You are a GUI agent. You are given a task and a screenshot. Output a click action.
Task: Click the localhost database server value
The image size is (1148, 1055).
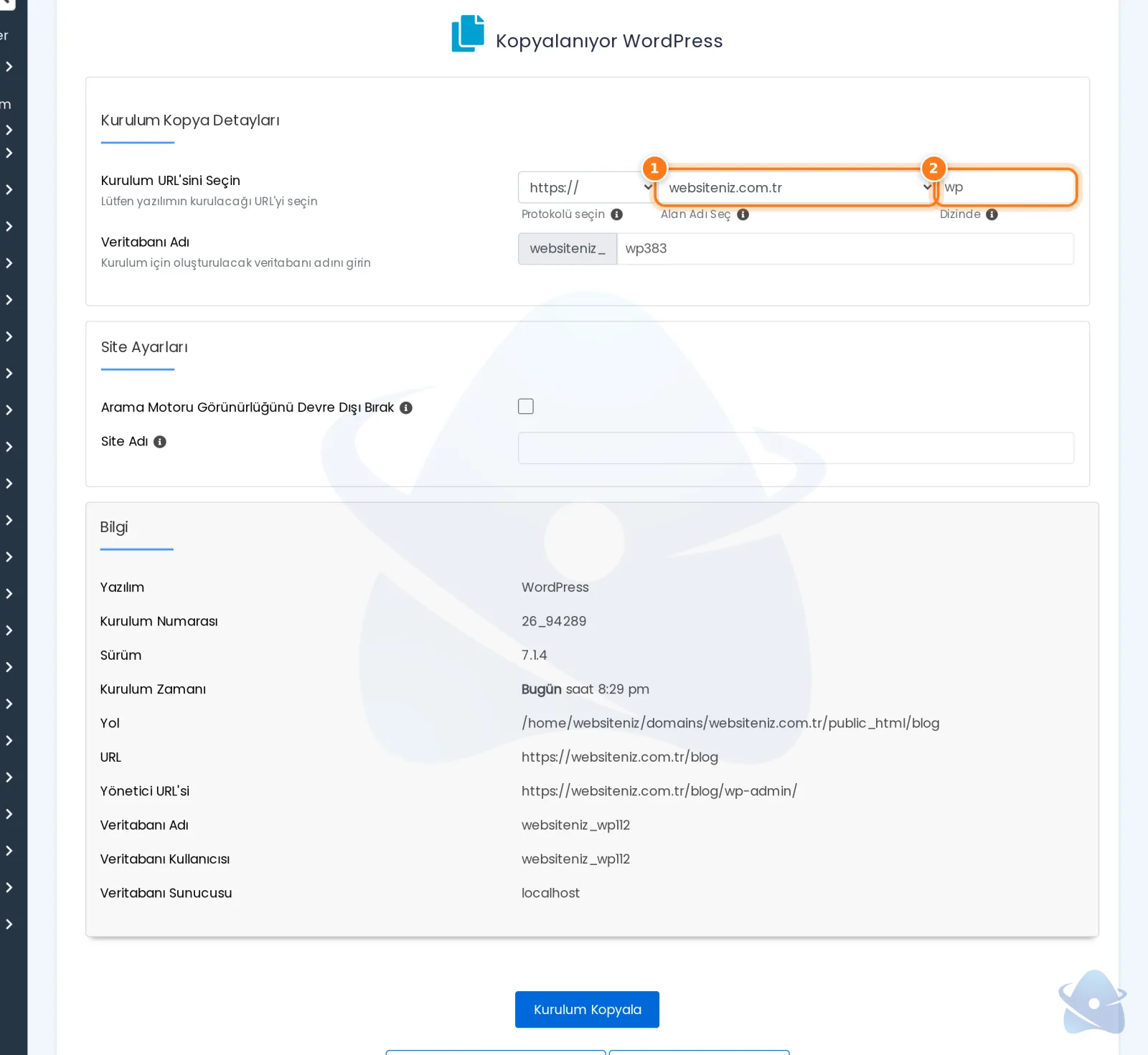tap(550, 894)
